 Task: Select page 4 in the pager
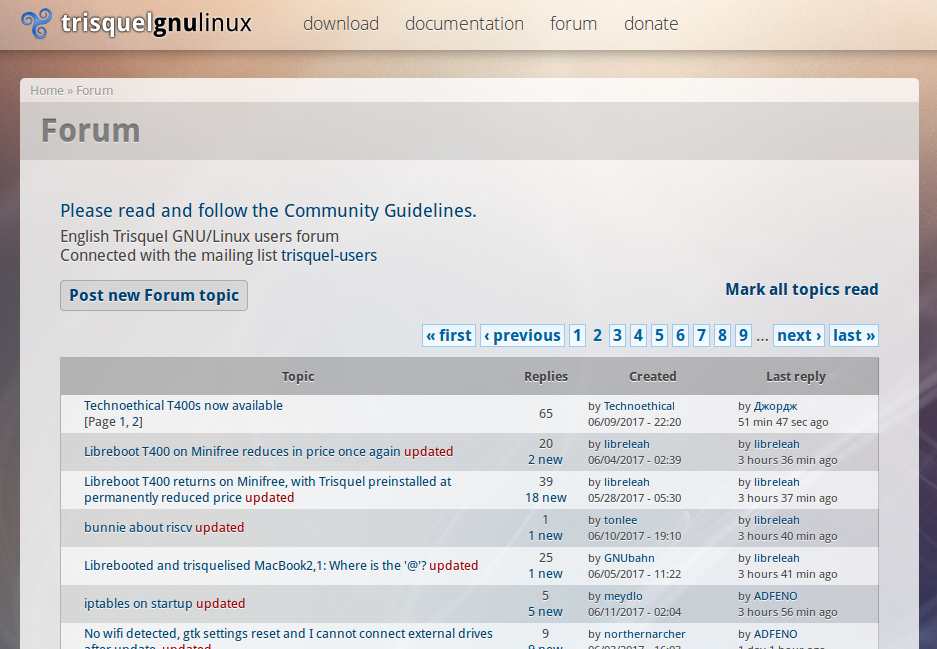(638, 335)
